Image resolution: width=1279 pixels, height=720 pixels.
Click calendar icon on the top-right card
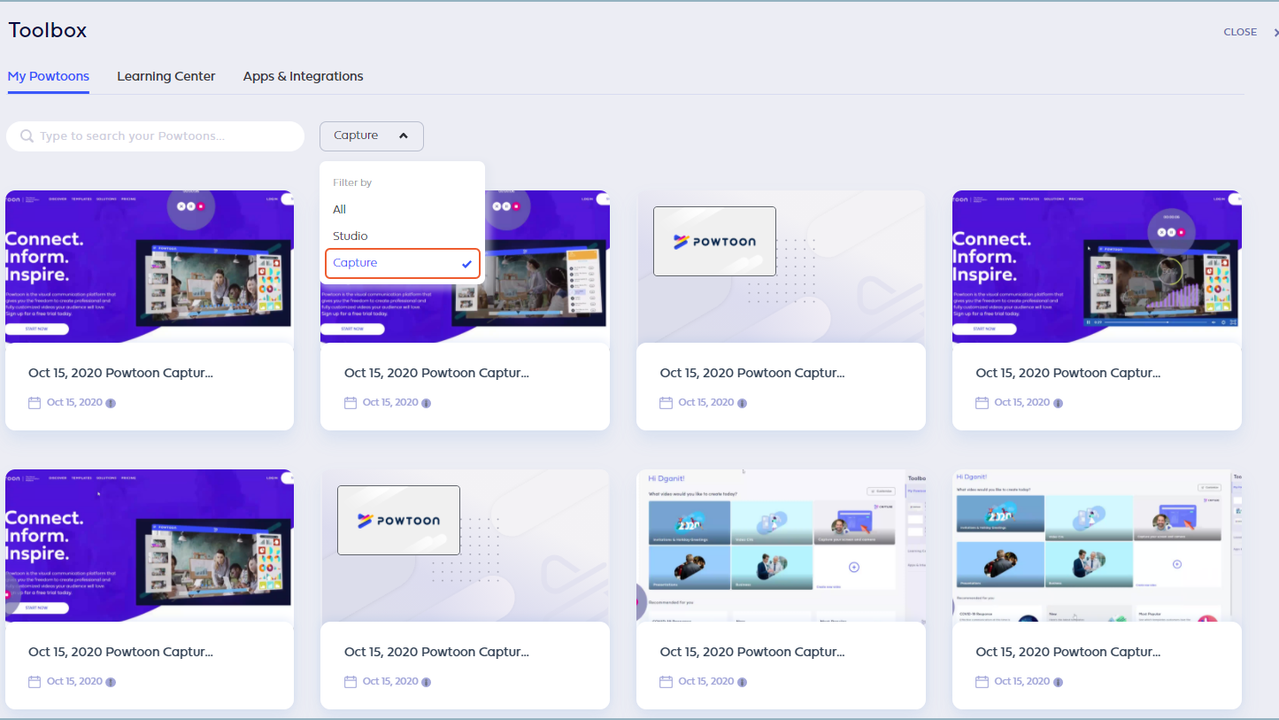click(x=982, y=403)
